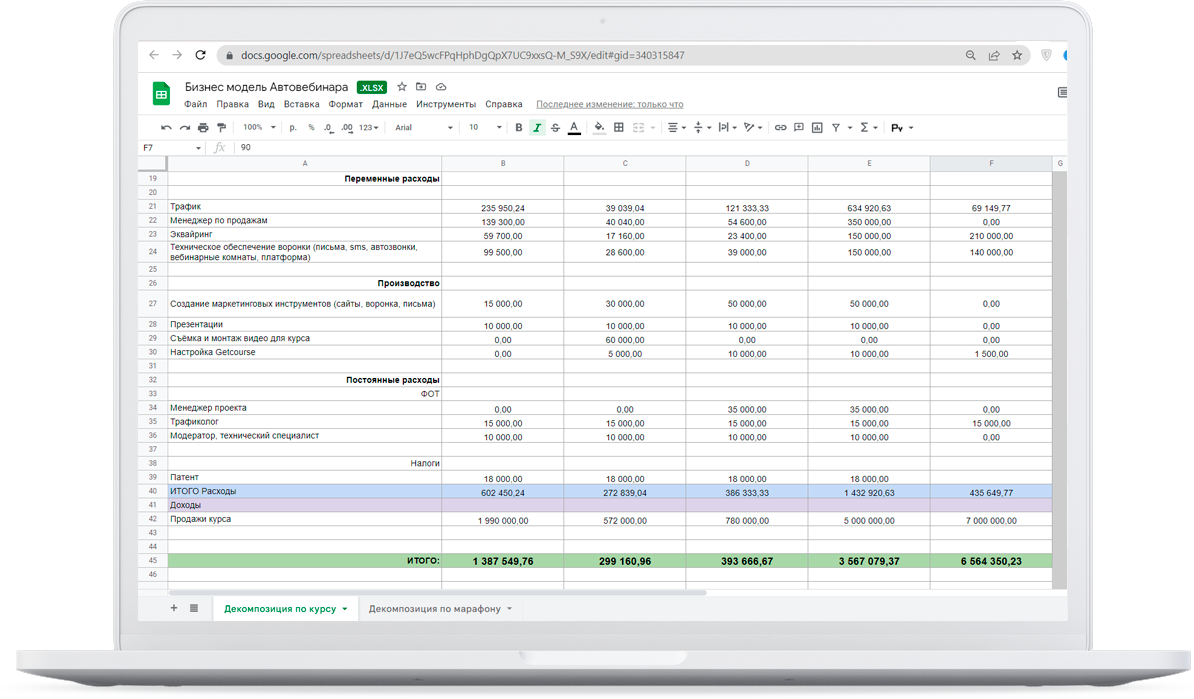Open the fill color picker
This screenshot has width=1194, height=699.
(x=599, y=128)
